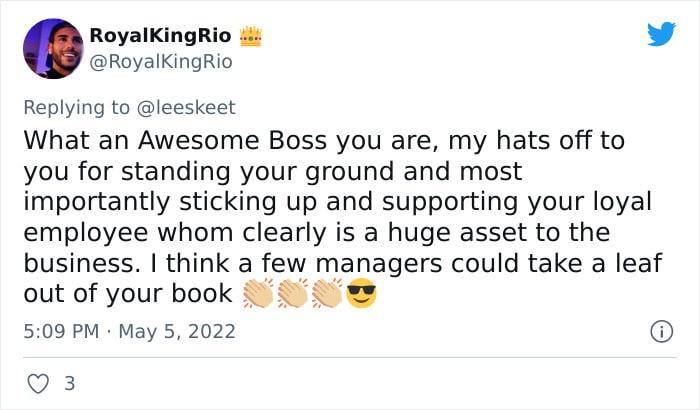Like the tweet with the heart icon

click(x=38, y=384)
